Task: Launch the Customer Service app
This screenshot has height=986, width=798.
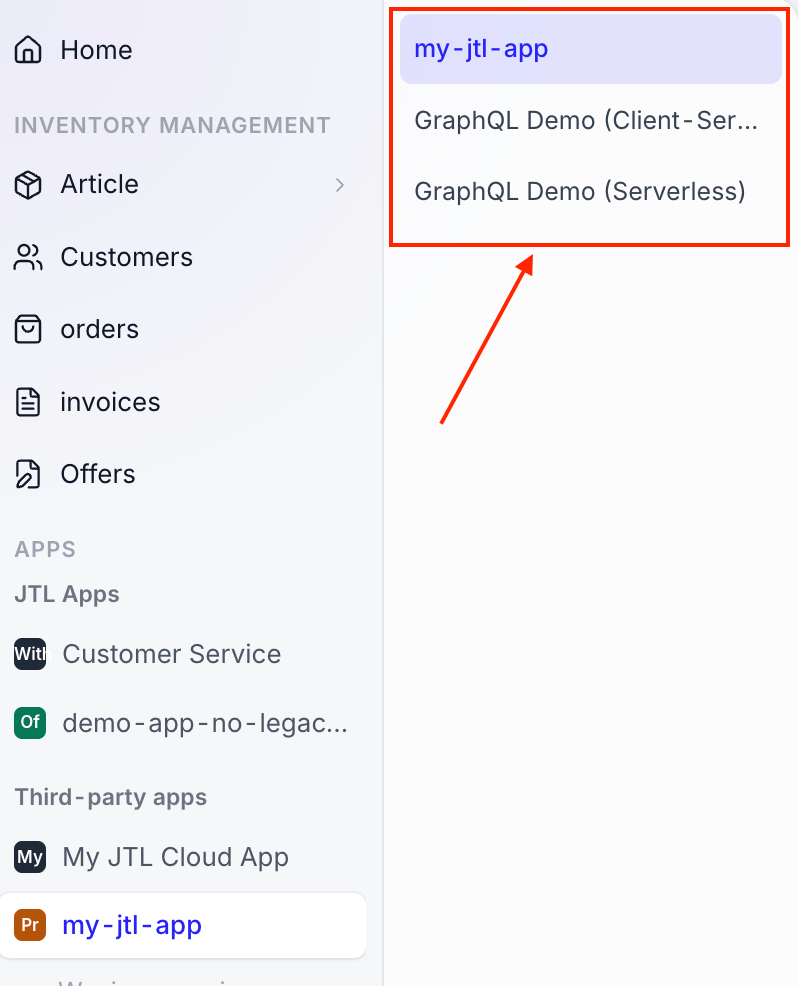Action: click(172, 654)
